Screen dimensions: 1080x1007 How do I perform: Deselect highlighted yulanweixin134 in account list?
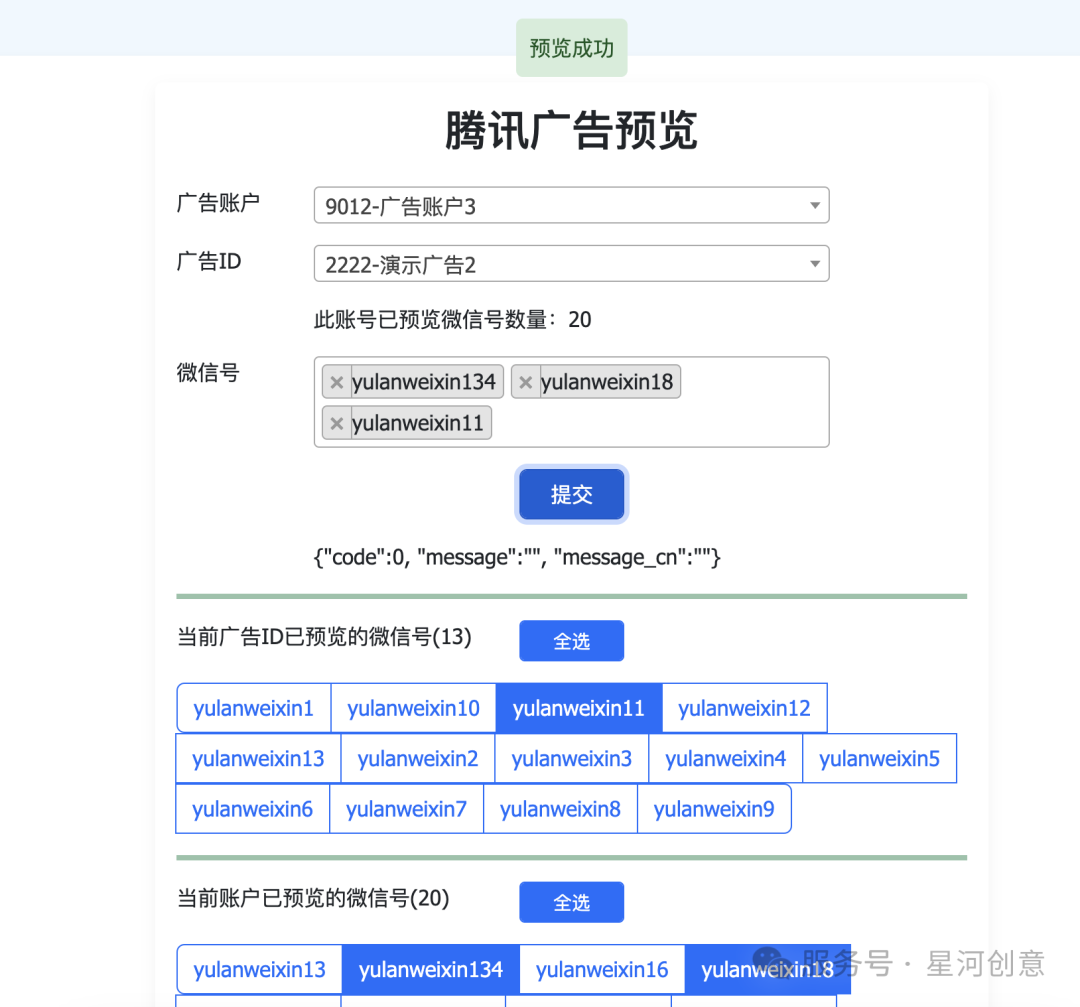[430, 969]
